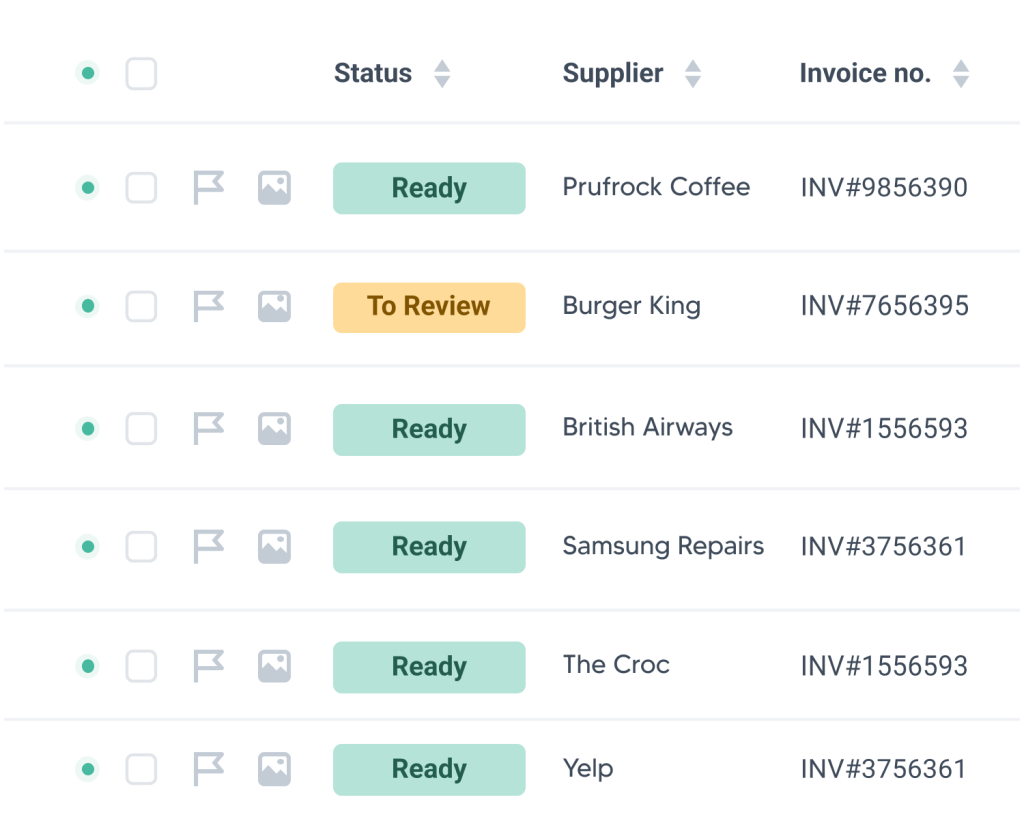Click the Status column header label
The image size is (1024, 819).
[x=372, y=73]
